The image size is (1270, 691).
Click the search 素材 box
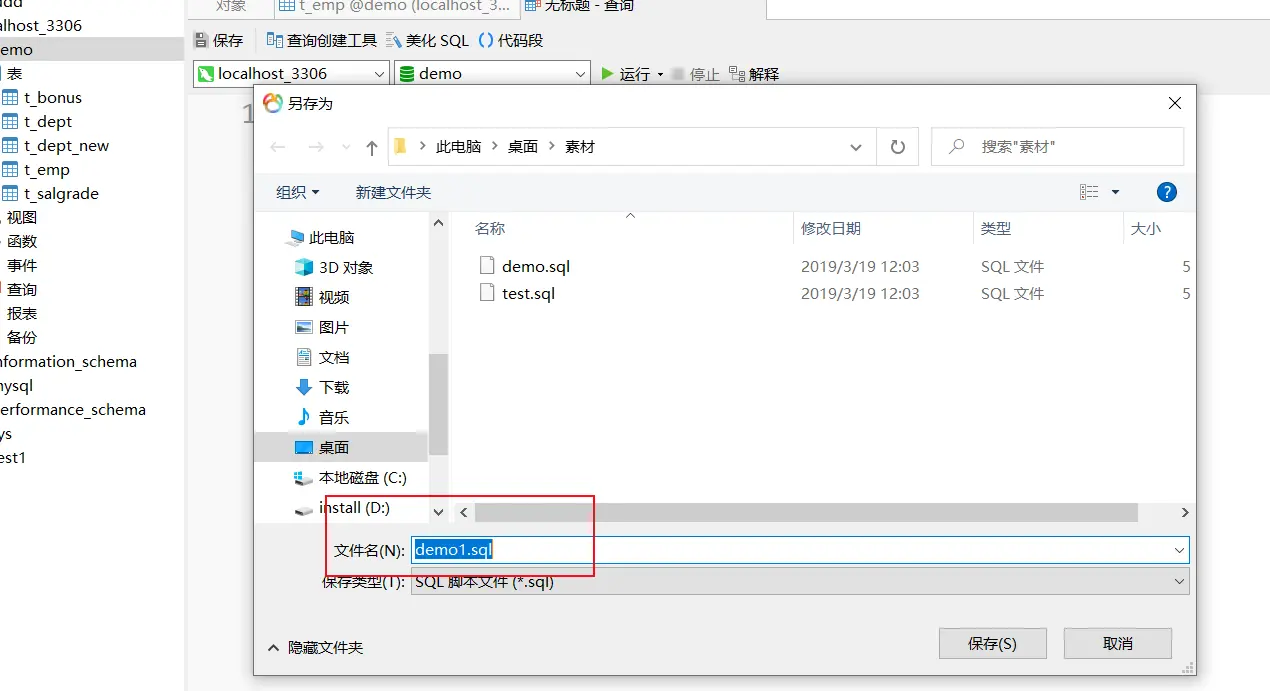1057,146
